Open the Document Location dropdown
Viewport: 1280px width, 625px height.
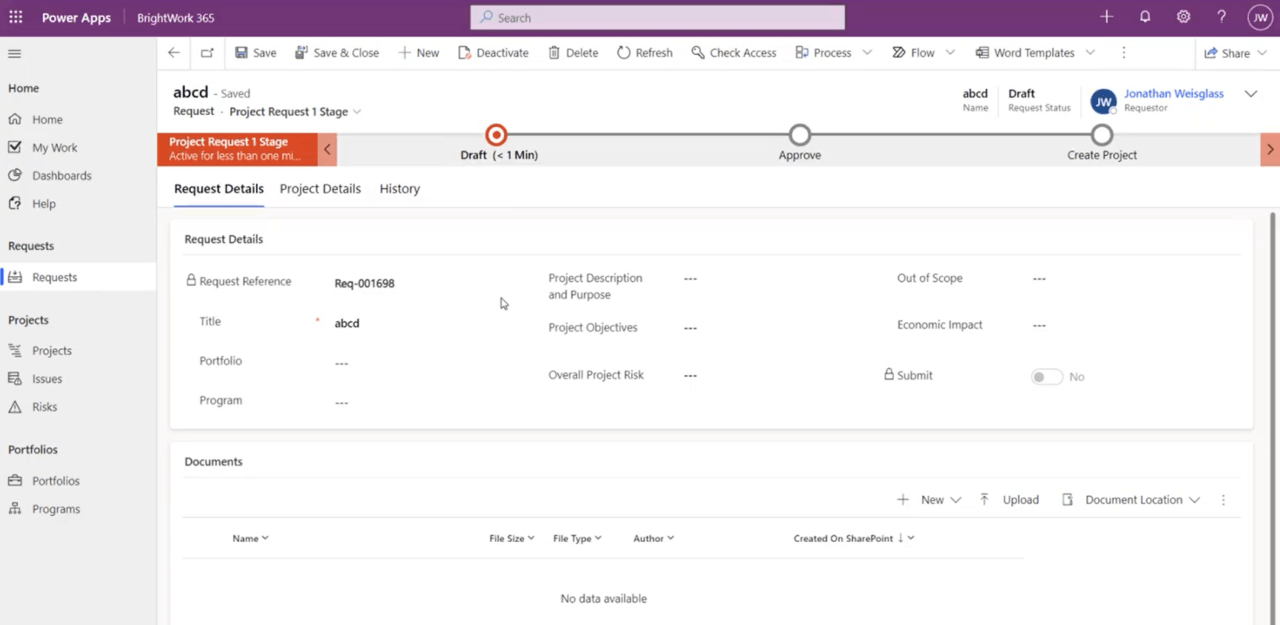(x=1140, y=499)
